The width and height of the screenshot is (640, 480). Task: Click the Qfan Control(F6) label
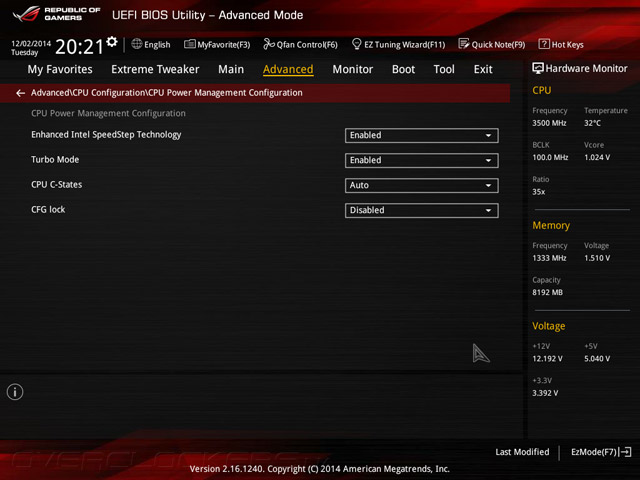click(x=307, y=44)
